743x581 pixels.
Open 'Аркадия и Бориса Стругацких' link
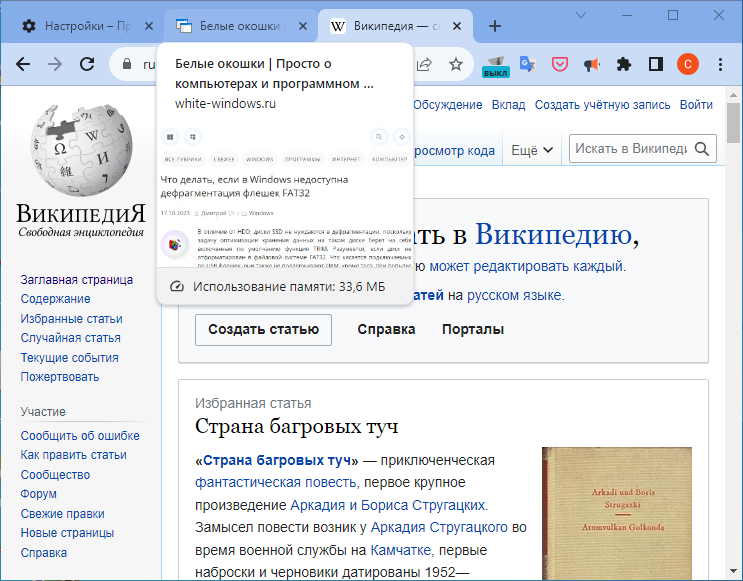[388, 505]
